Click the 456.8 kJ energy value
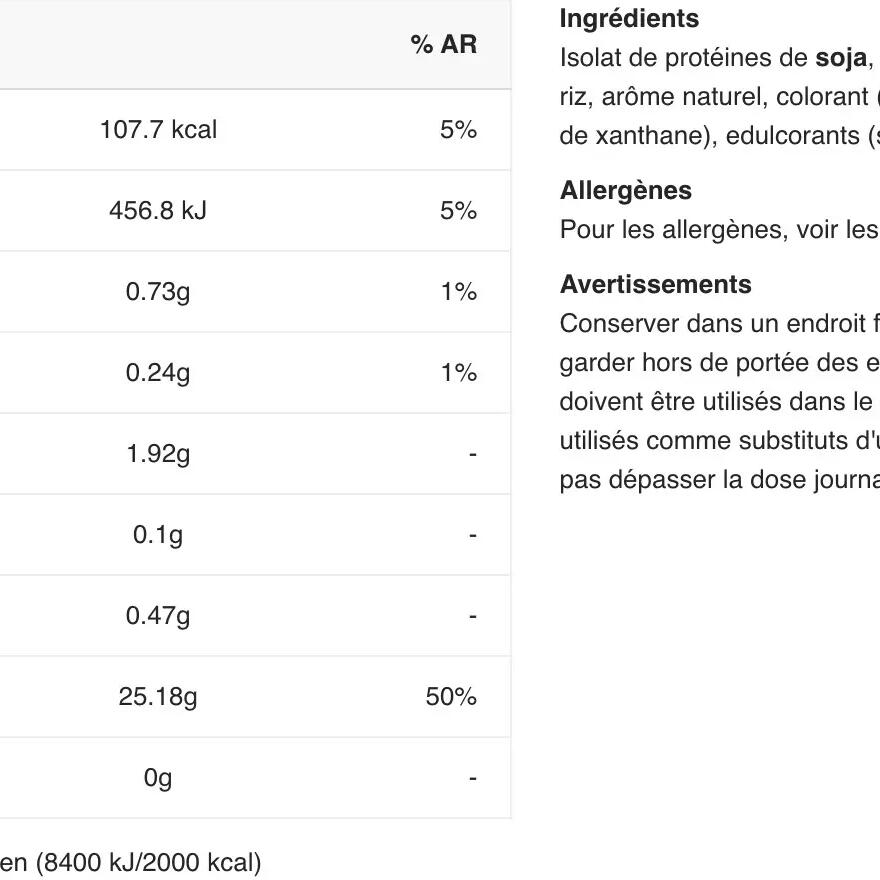This screenshot has height=880, width=880. pyautogui.click(x=158, y=211)
